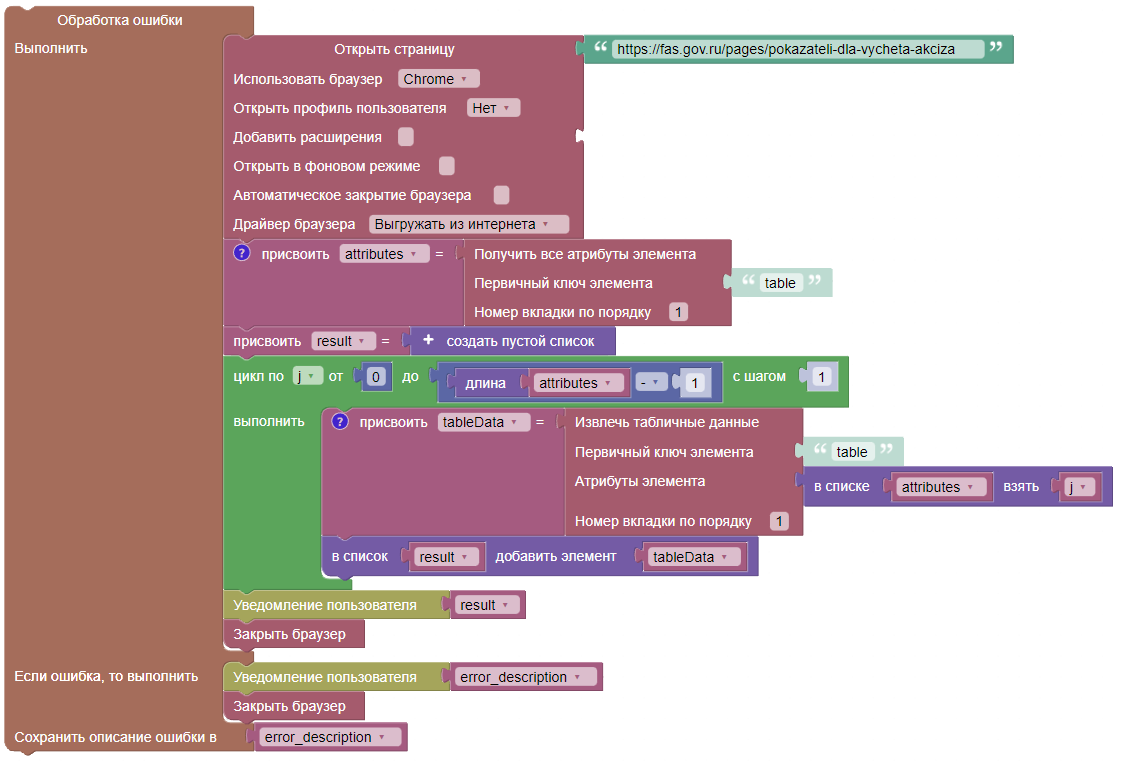Open the result variable dropdown in the присвоить block

tap(344, 341)
